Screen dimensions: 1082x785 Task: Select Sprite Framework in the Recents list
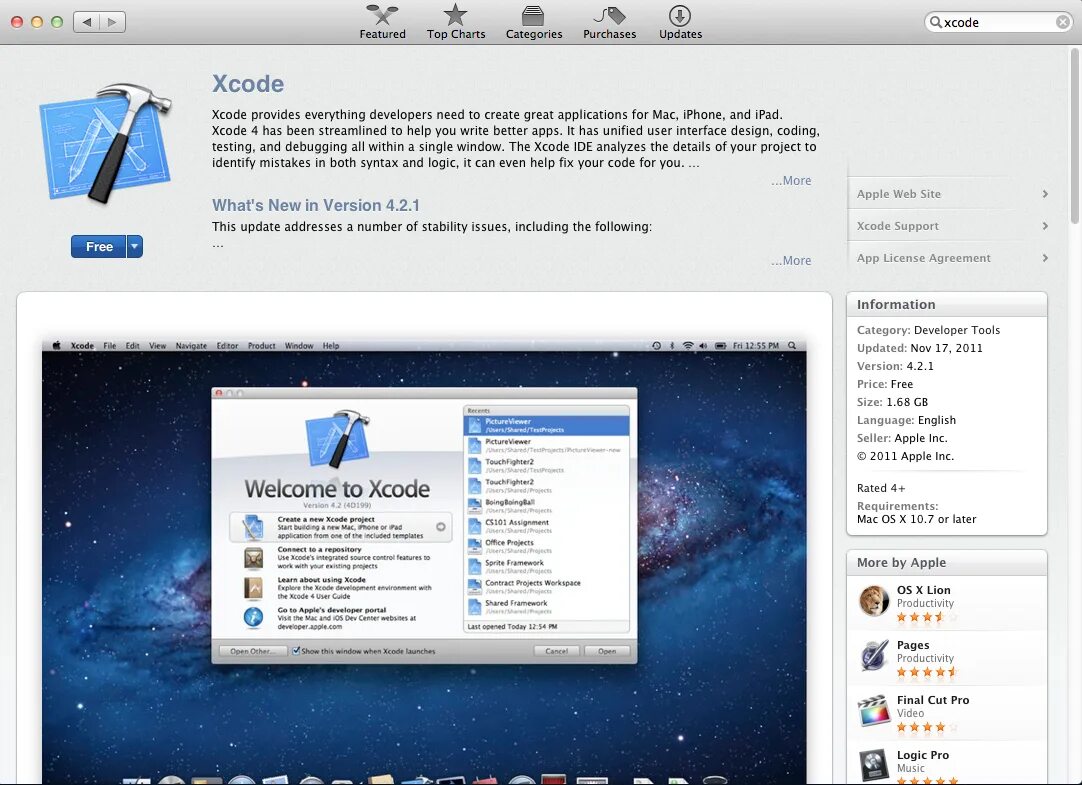(547, 566)
